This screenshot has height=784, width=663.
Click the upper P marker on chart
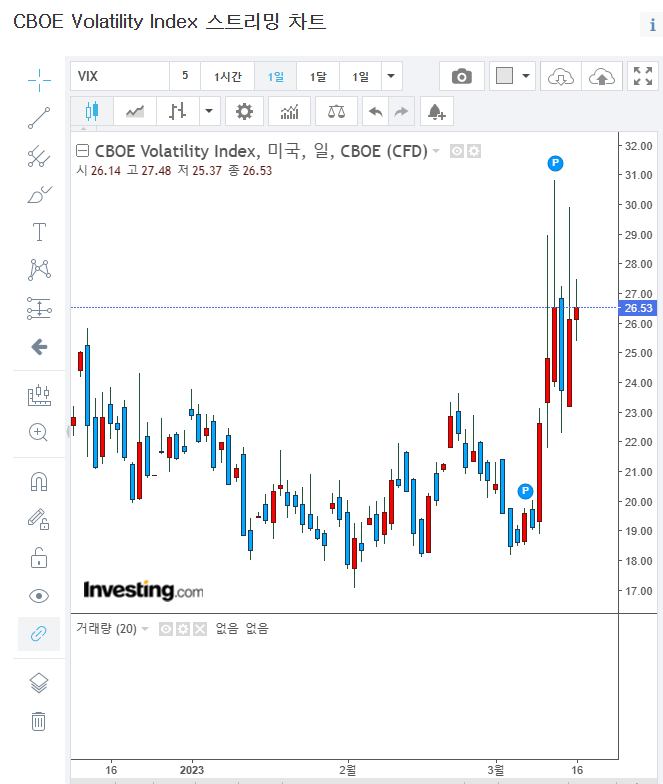pyautogui.click(x=555, y=163)
